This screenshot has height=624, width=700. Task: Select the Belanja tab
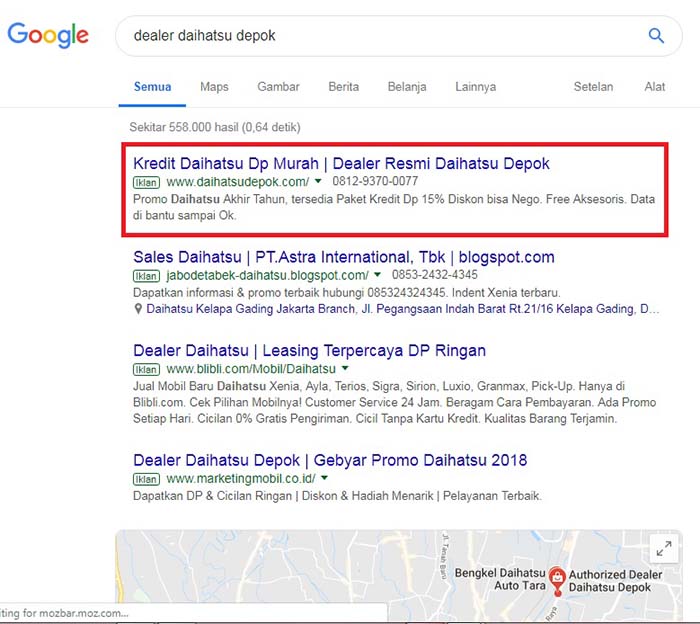(407, 87)
